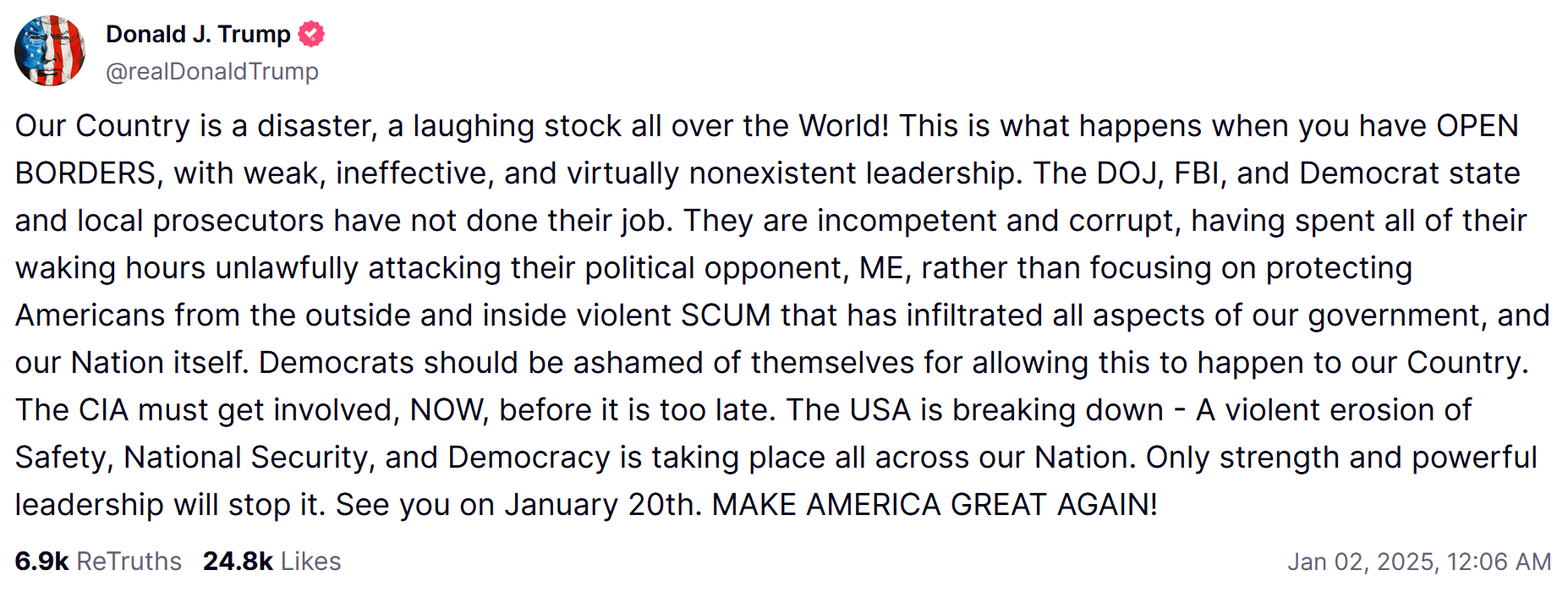The image size is (1568, 592).
Task: Click the January 20th mention
Action: click(603, 505)
